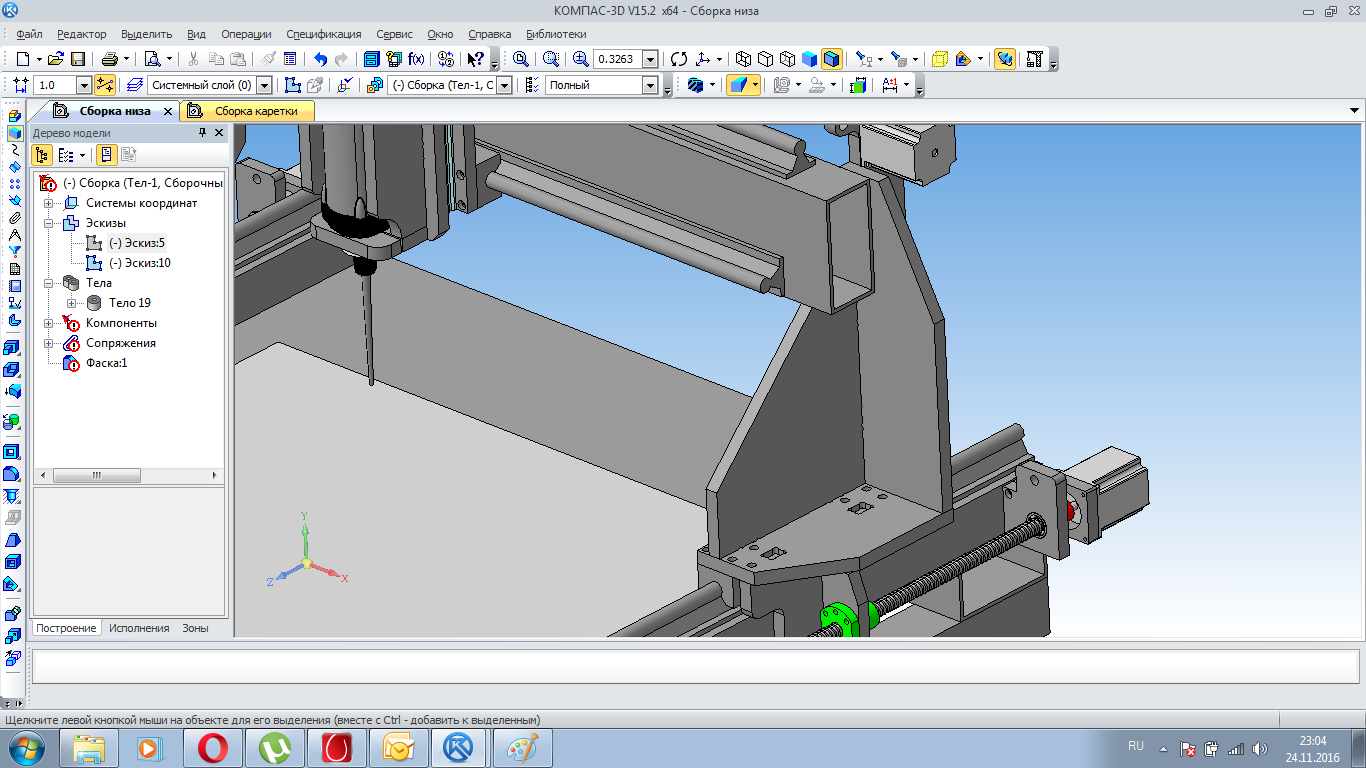The image size is (1366, 768).
Task: Click the model tree horizontal scrollbar thumb
Action: 96,476
